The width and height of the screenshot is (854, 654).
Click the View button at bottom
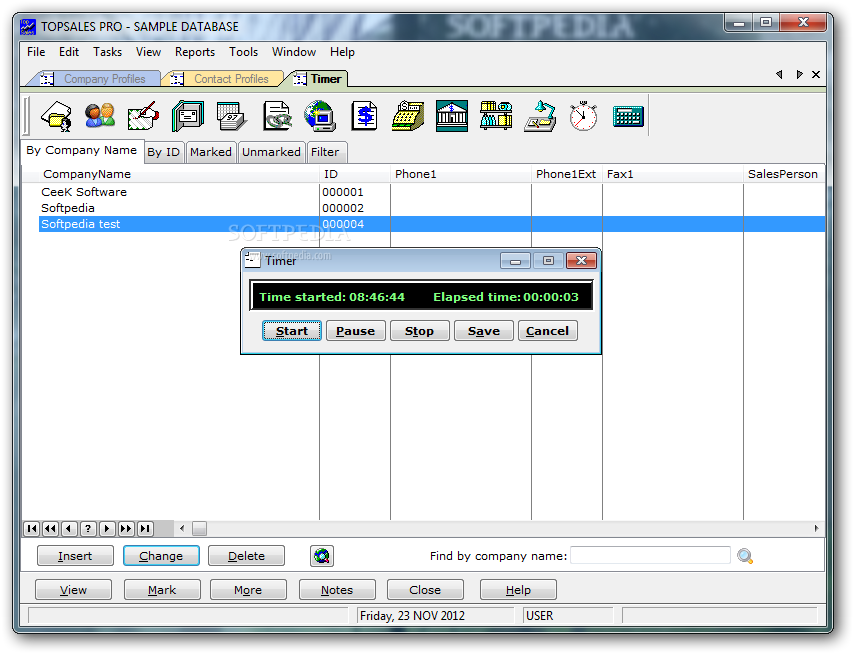coord(74,590)
